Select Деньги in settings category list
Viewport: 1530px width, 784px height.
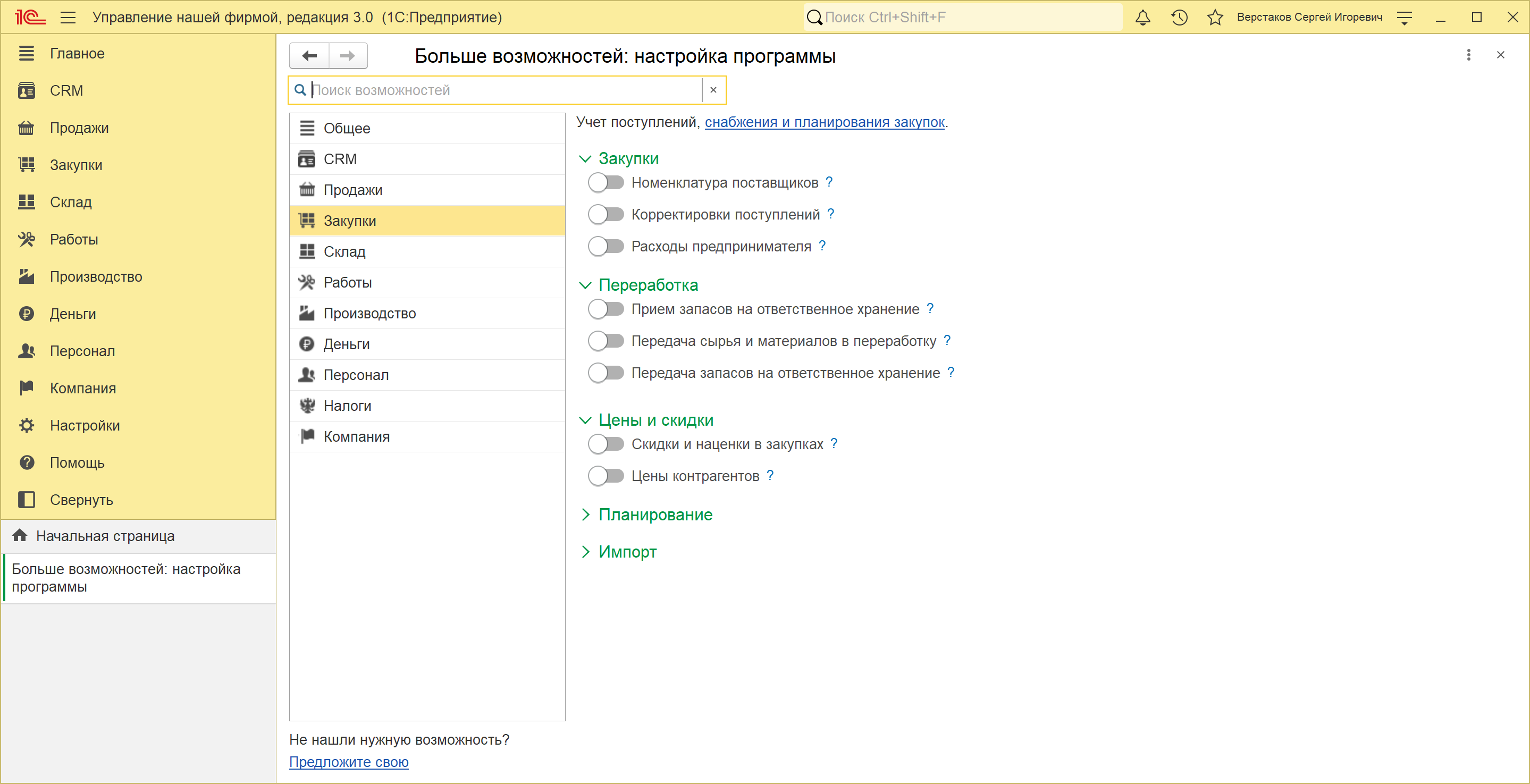click(x=427, y=344)
